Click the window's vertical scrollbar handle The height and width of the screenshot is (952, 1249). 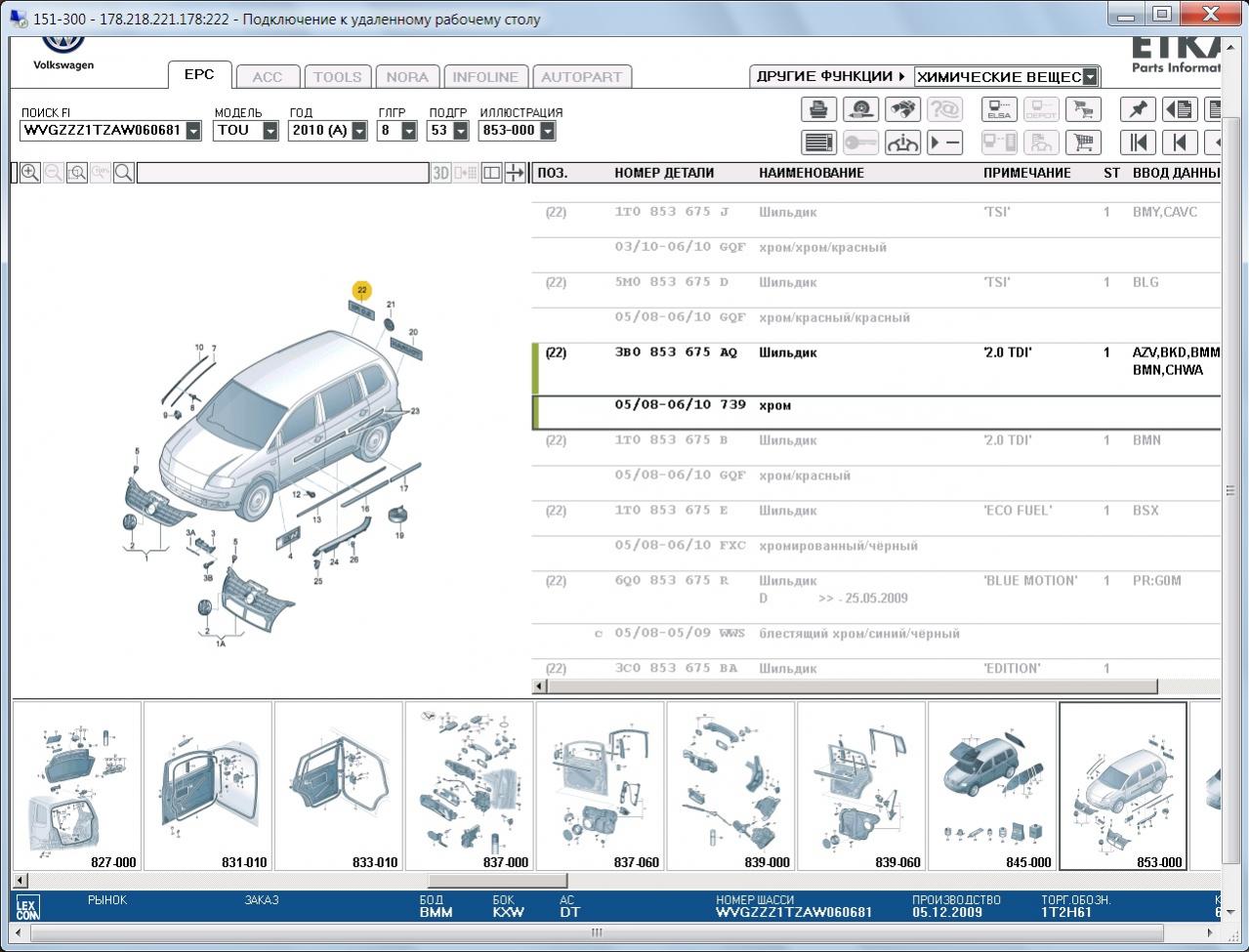[x=1231, y=490]
